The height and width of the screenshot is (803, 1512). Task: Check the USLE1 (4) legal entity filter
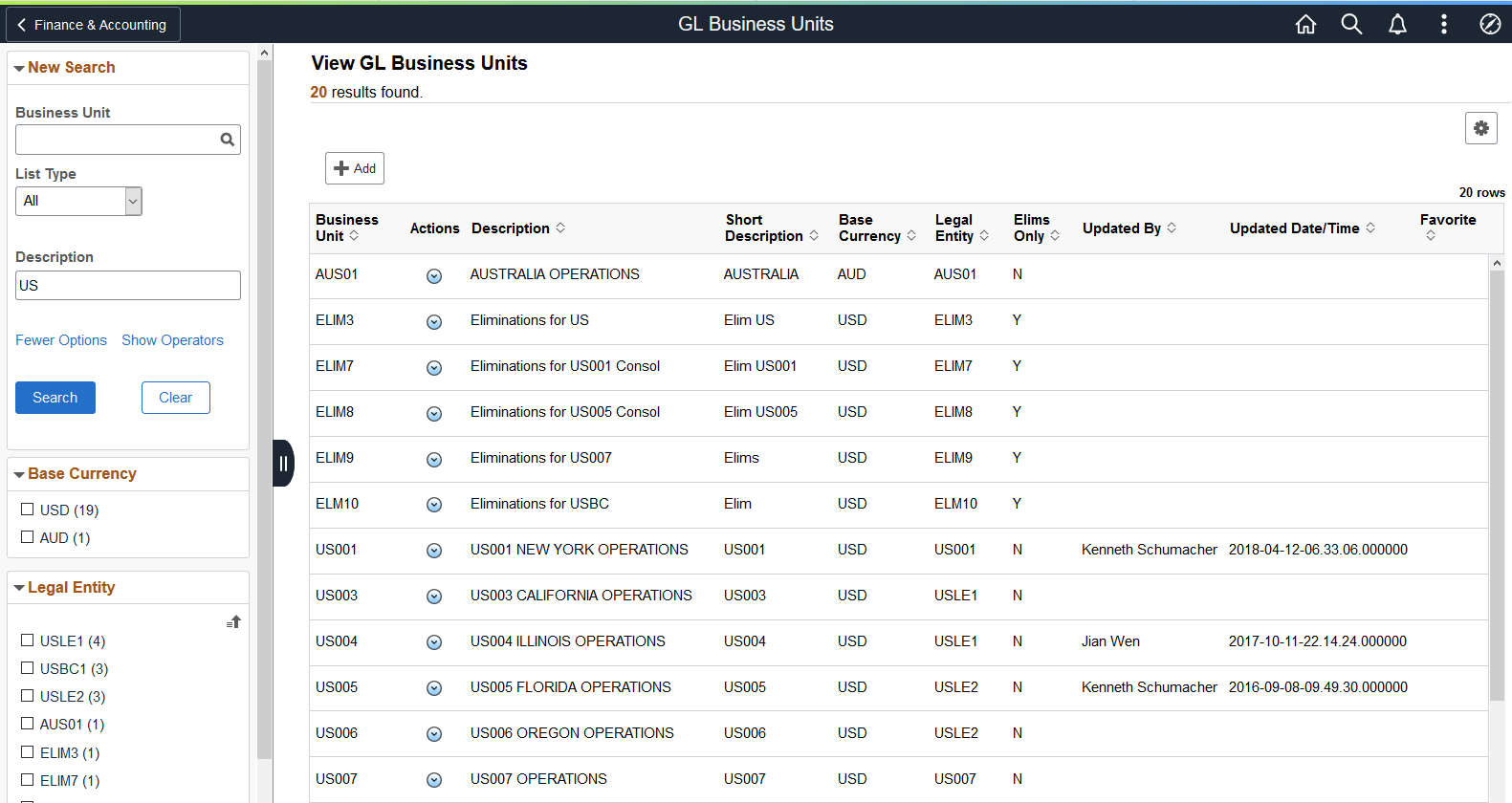tap(28, 640)
